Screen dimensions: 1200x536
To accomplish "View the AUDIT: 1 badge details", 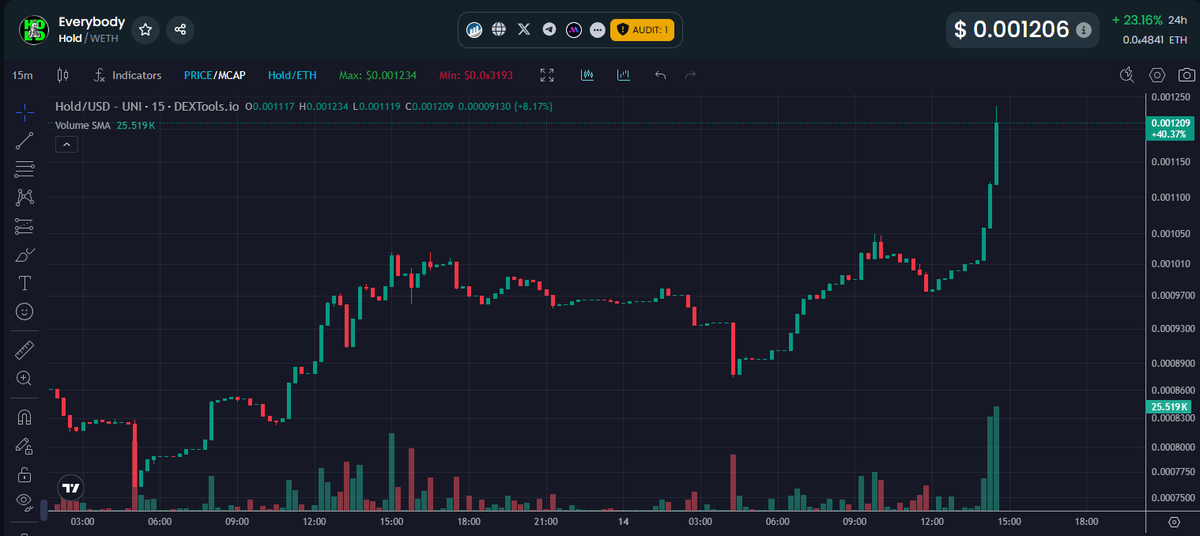I will (642, 30).
